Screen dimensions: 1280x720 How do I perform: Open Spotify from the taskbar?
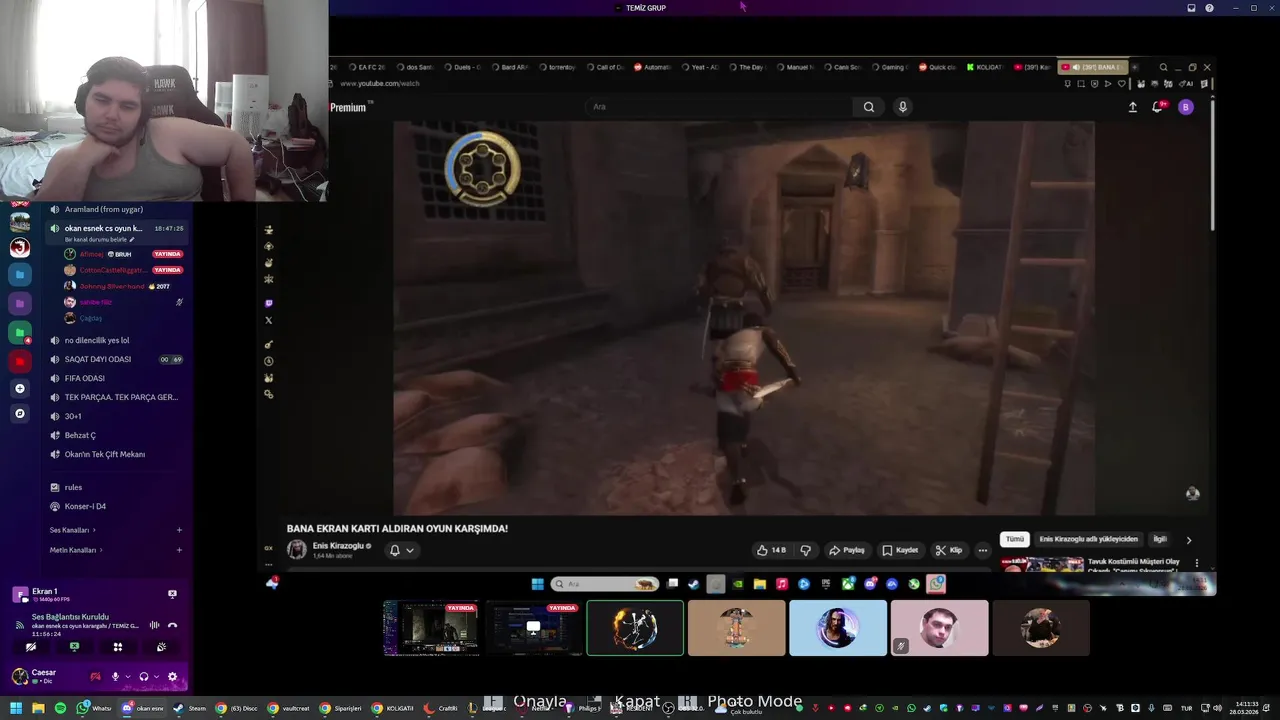60,708
